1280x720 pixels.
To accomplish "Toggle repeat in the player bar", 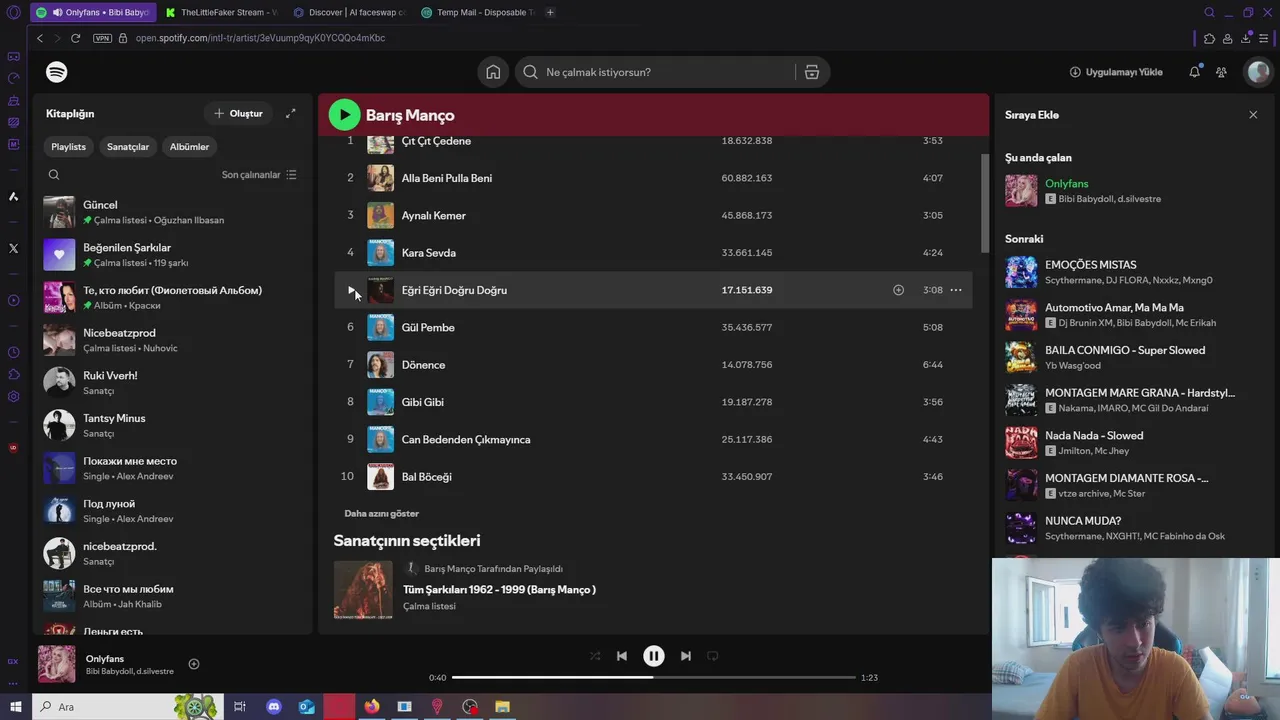I will pyautogui.click(x=713, y=656).
